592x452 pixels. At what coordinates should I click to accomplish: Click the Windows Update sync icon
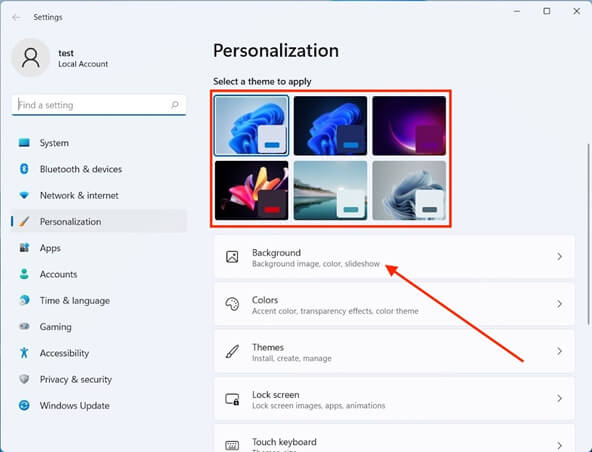pos(24,405)
